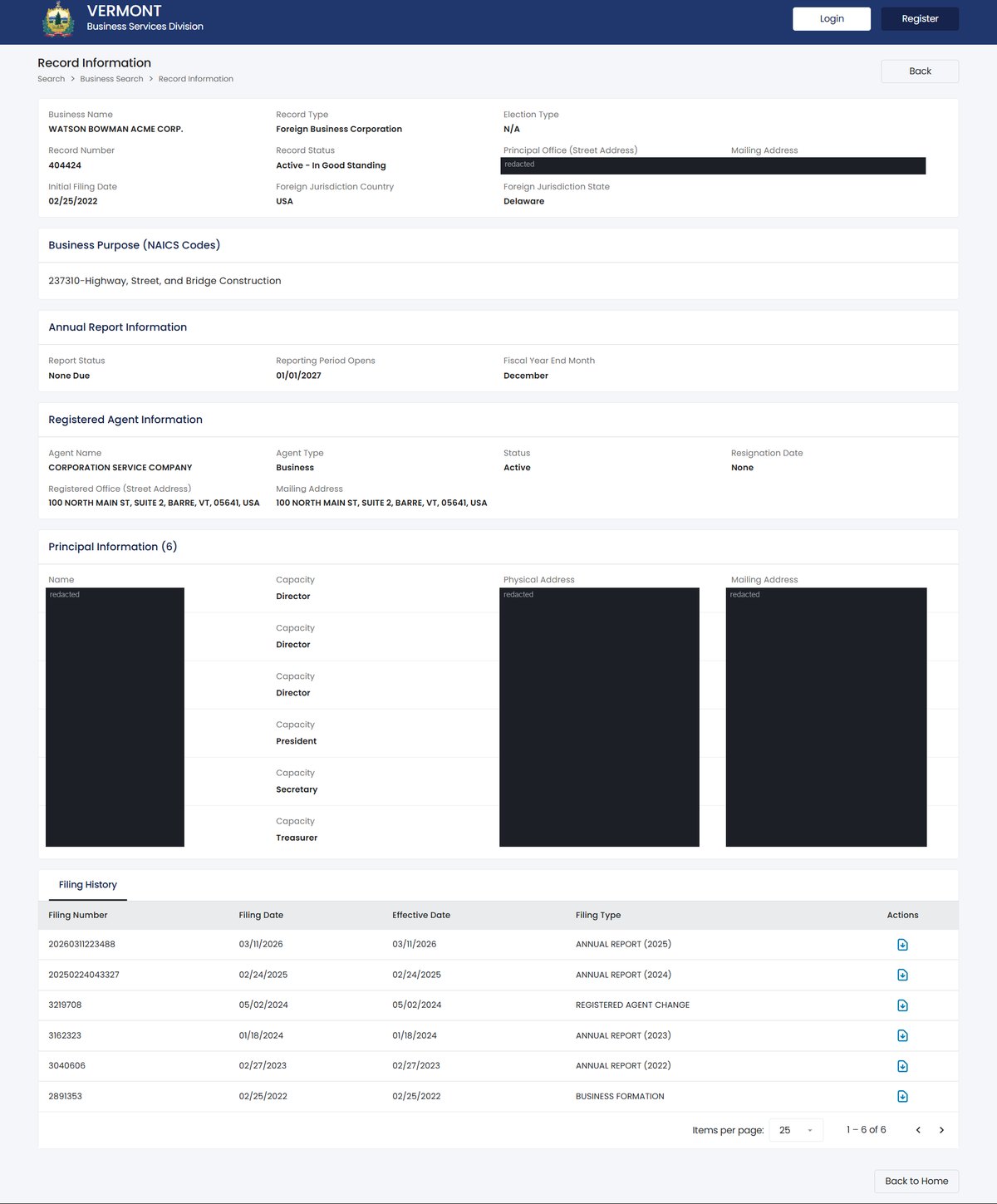Click the Back to Home button
The width and height of the screenshot is (997, 1204).
916,1181
